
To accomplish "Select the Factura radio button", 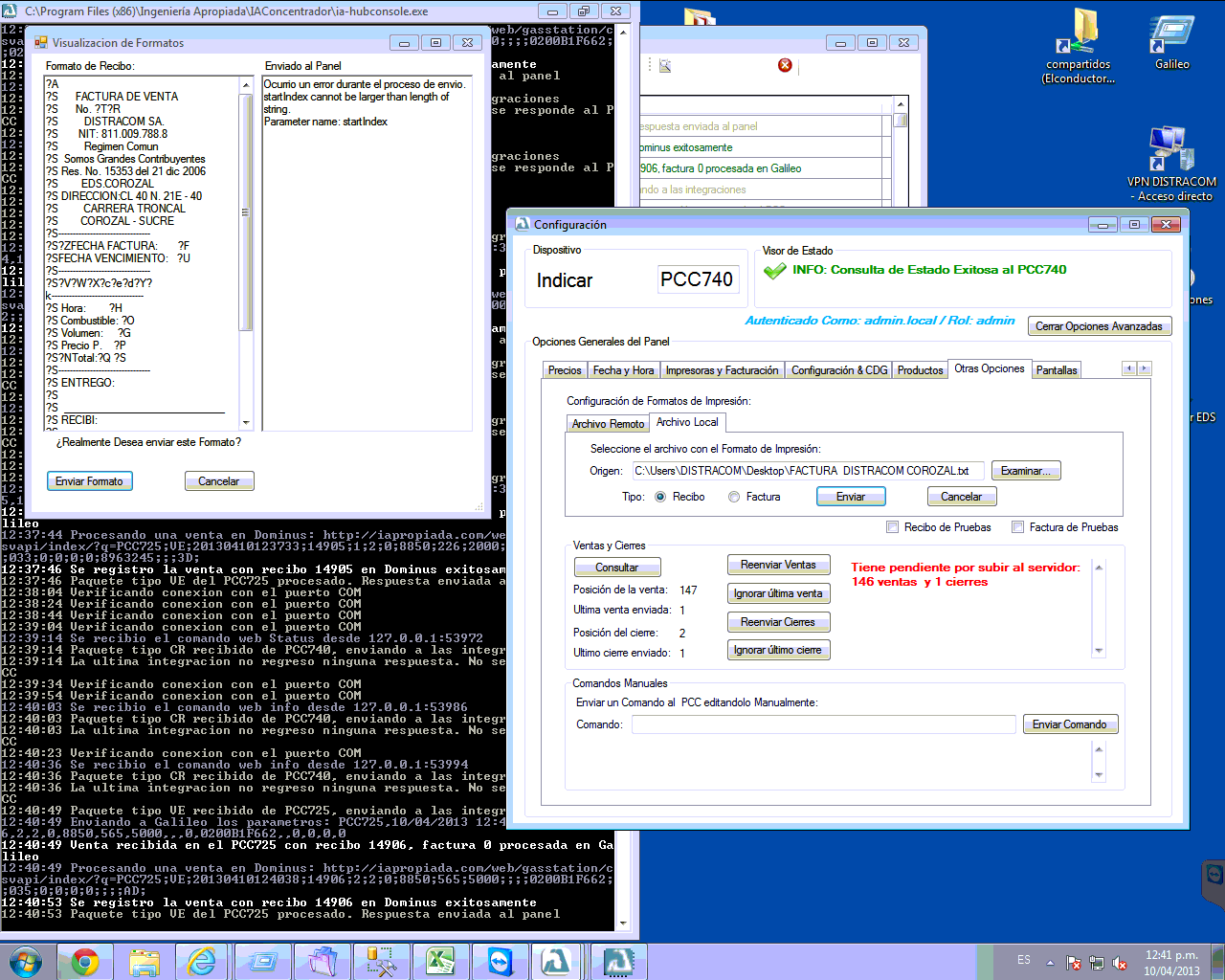I will 734,497.
